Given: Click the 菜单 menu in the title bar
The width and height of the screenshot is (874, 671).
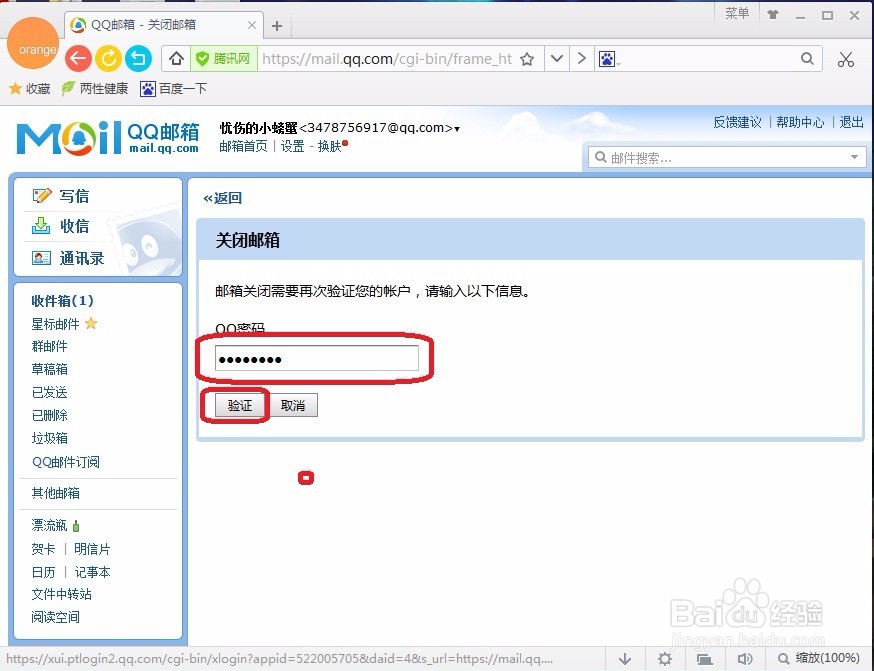Looking at the screenshot, I should (737, 12).
